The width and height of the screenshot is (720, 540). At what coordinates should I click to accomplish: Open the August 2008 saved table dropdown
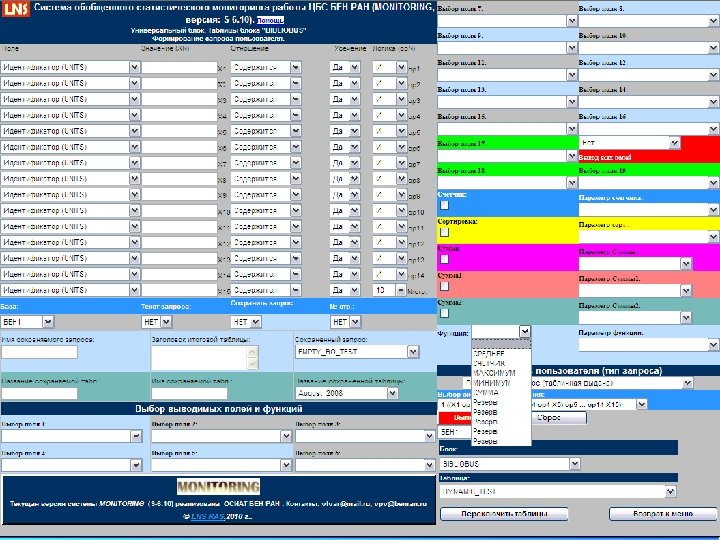(x=347, y=393)
